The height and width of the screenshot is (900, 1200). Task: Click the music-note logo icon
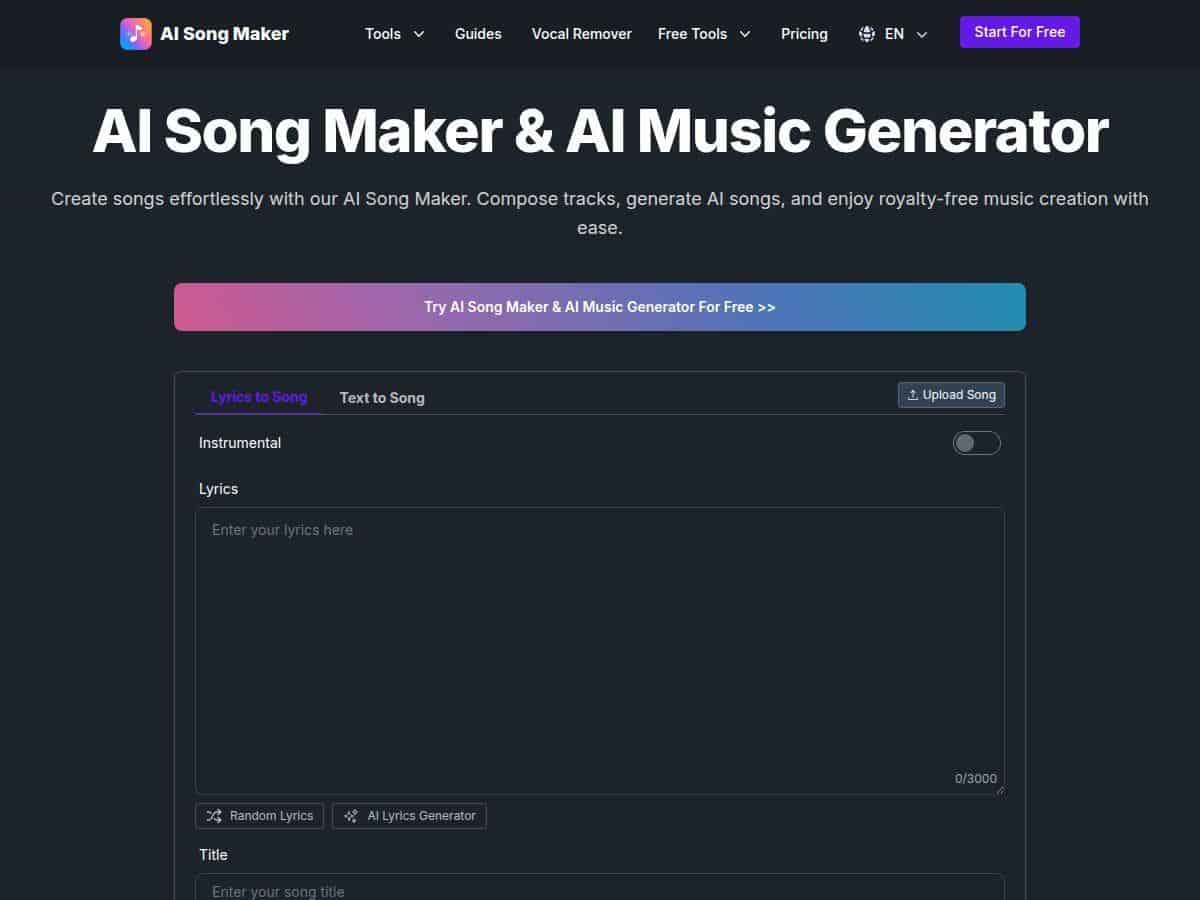click(x=135, y=33)
